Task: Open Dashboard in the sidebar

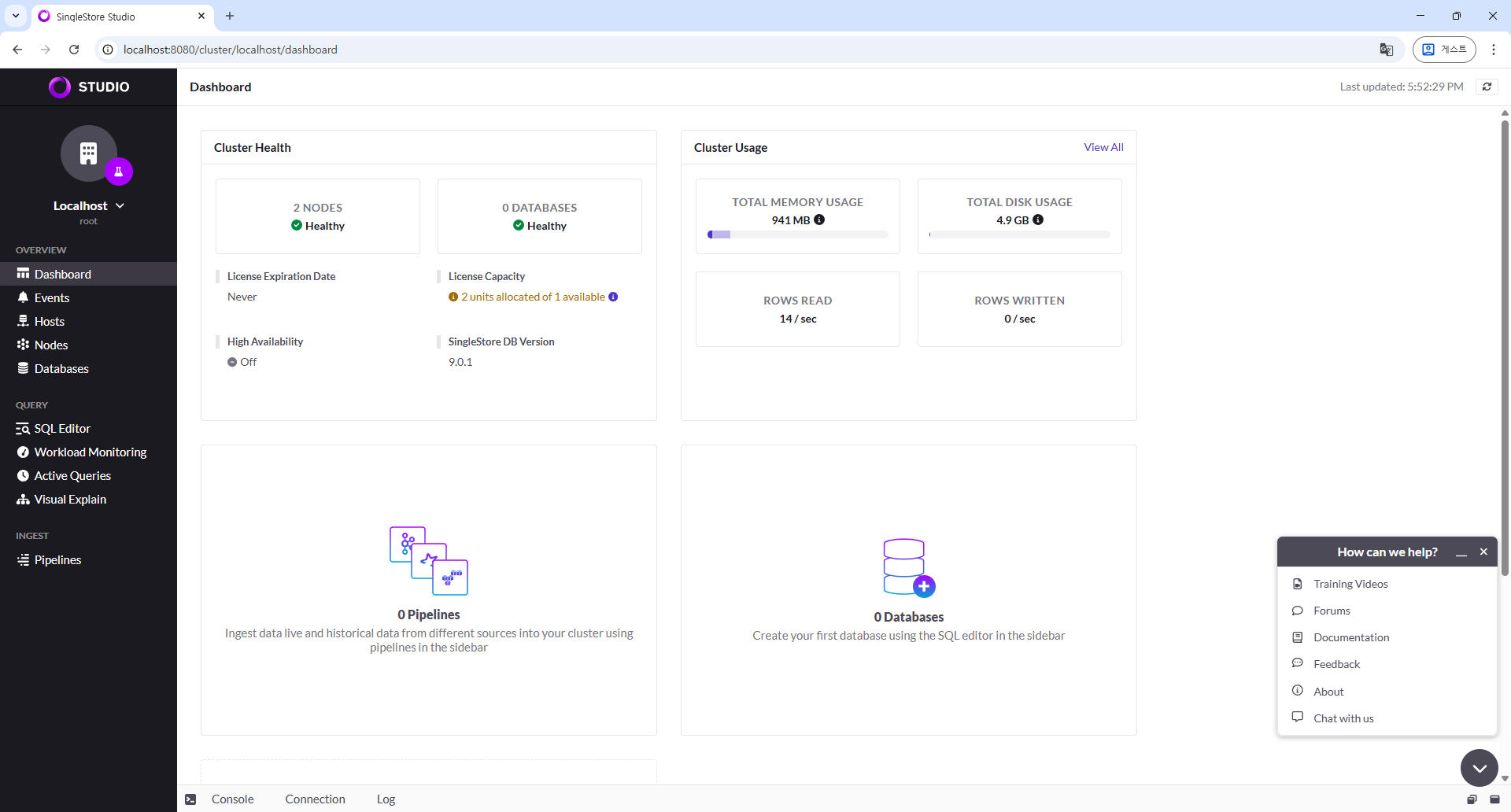Action: (x=88, y=274)
